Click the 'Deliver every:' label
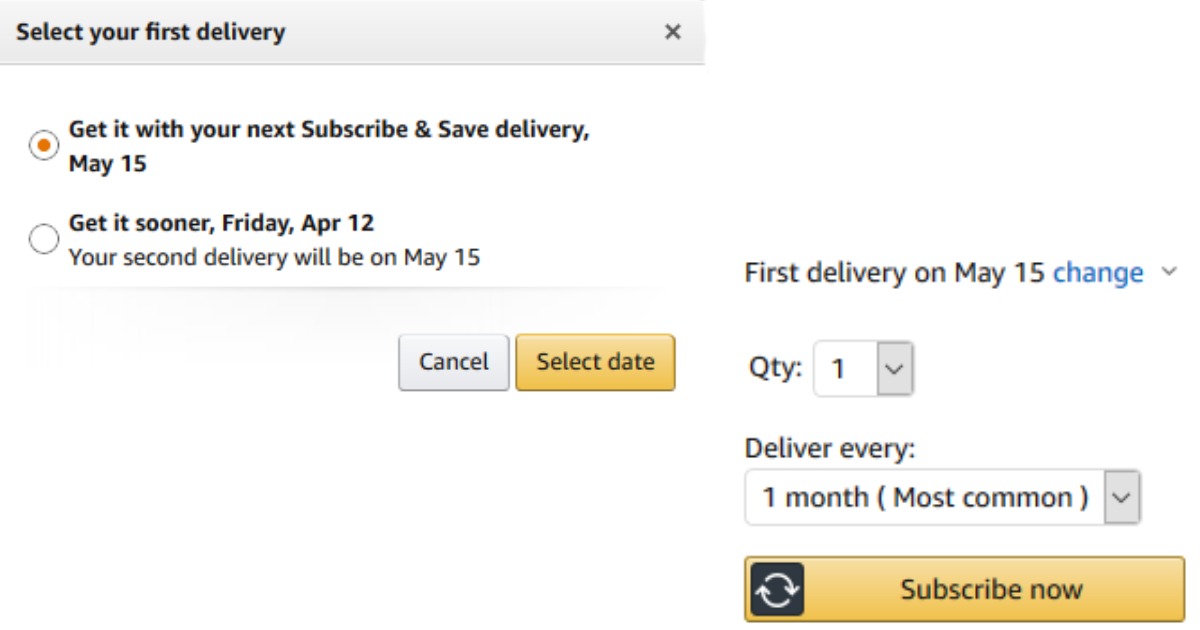The height and width of the screenshot is (630, 1200). [x=830, y=450]
